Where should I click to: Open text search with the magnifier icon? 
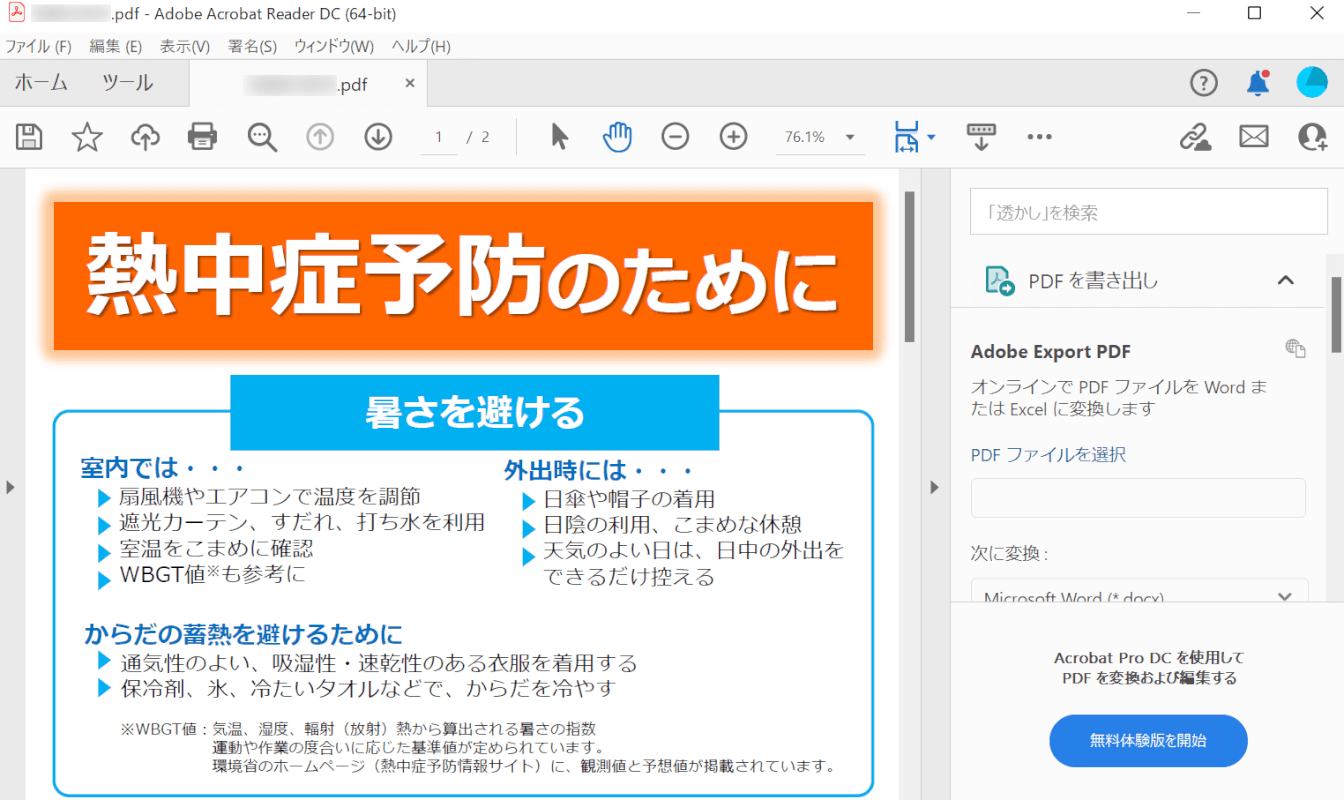click(262, 137)
